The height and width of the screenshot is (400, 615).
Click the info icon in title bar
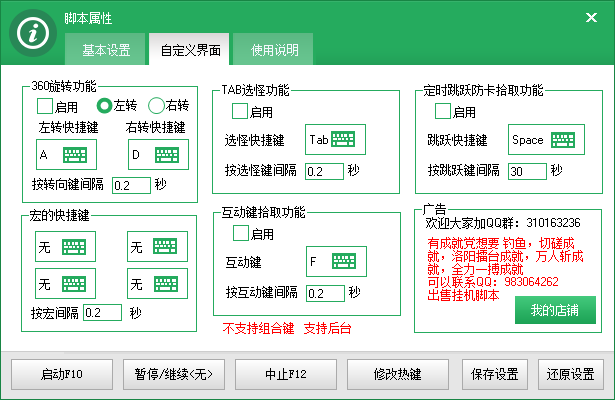pos(33,33)
